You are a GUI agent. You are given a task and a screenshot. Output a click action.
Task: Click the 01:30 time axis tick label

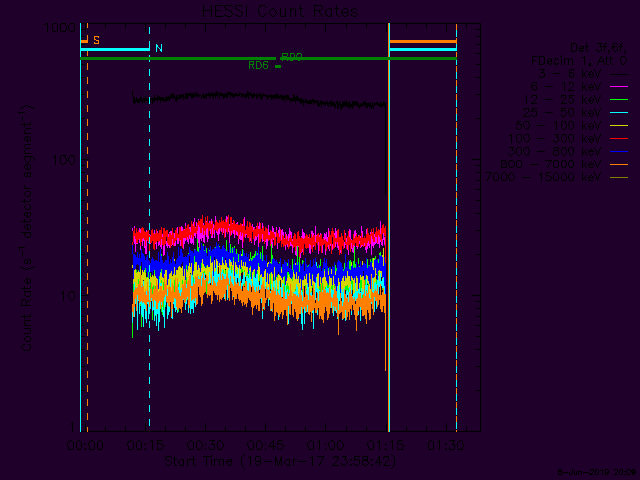445,445
